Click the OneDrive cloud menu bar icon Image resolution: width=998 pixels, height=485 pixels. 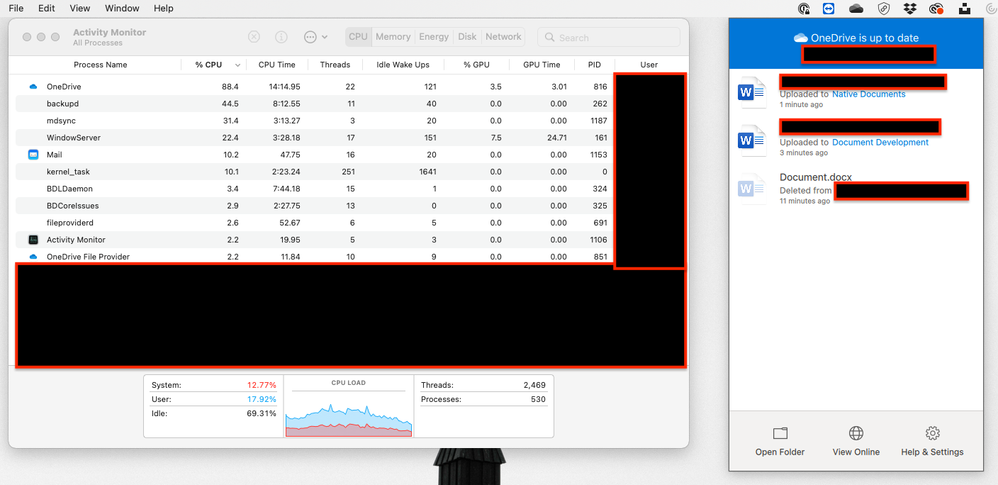(x=856, y=8)
